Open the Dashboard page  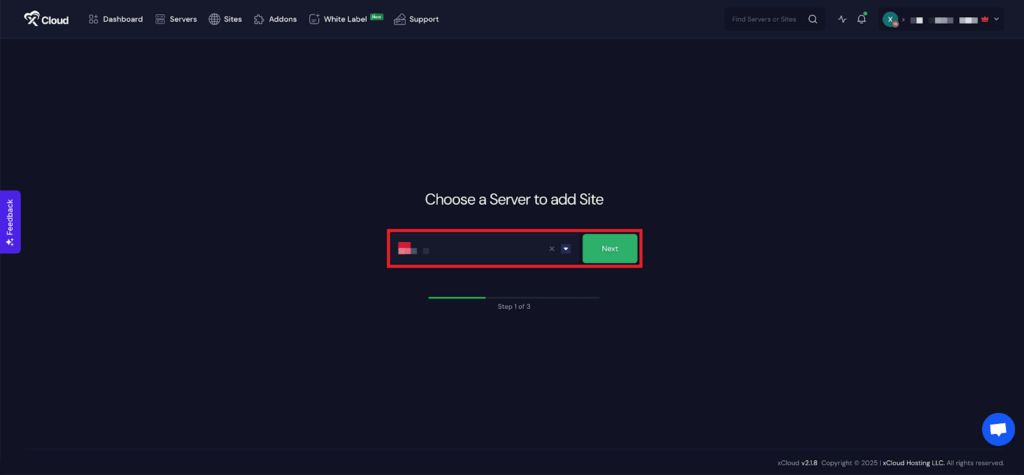[115, 19]
